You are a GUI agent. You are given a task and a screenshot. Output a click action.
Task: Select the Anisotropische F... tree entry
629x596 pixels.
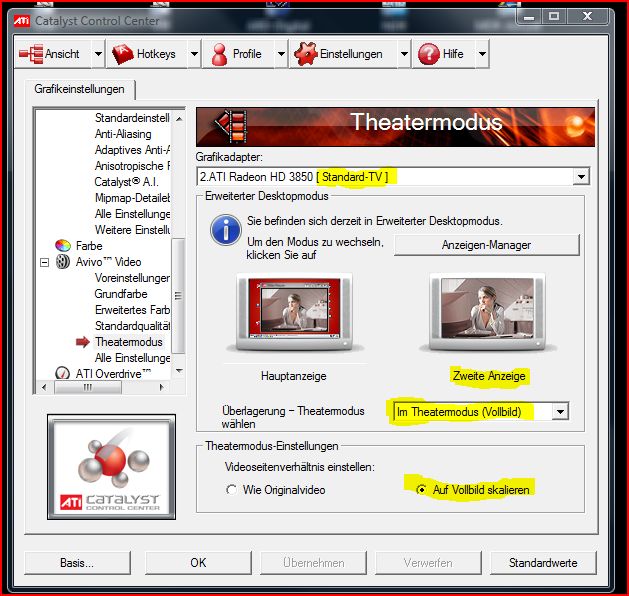132,166
